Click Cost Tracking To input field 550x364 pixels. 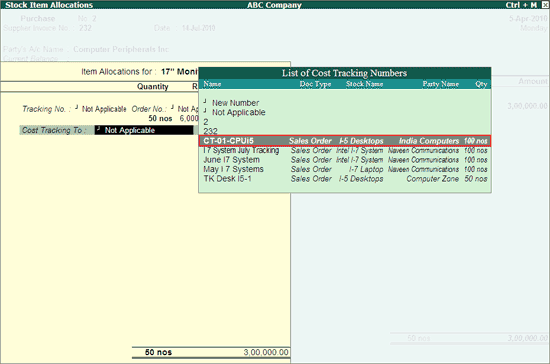(144, 130)
